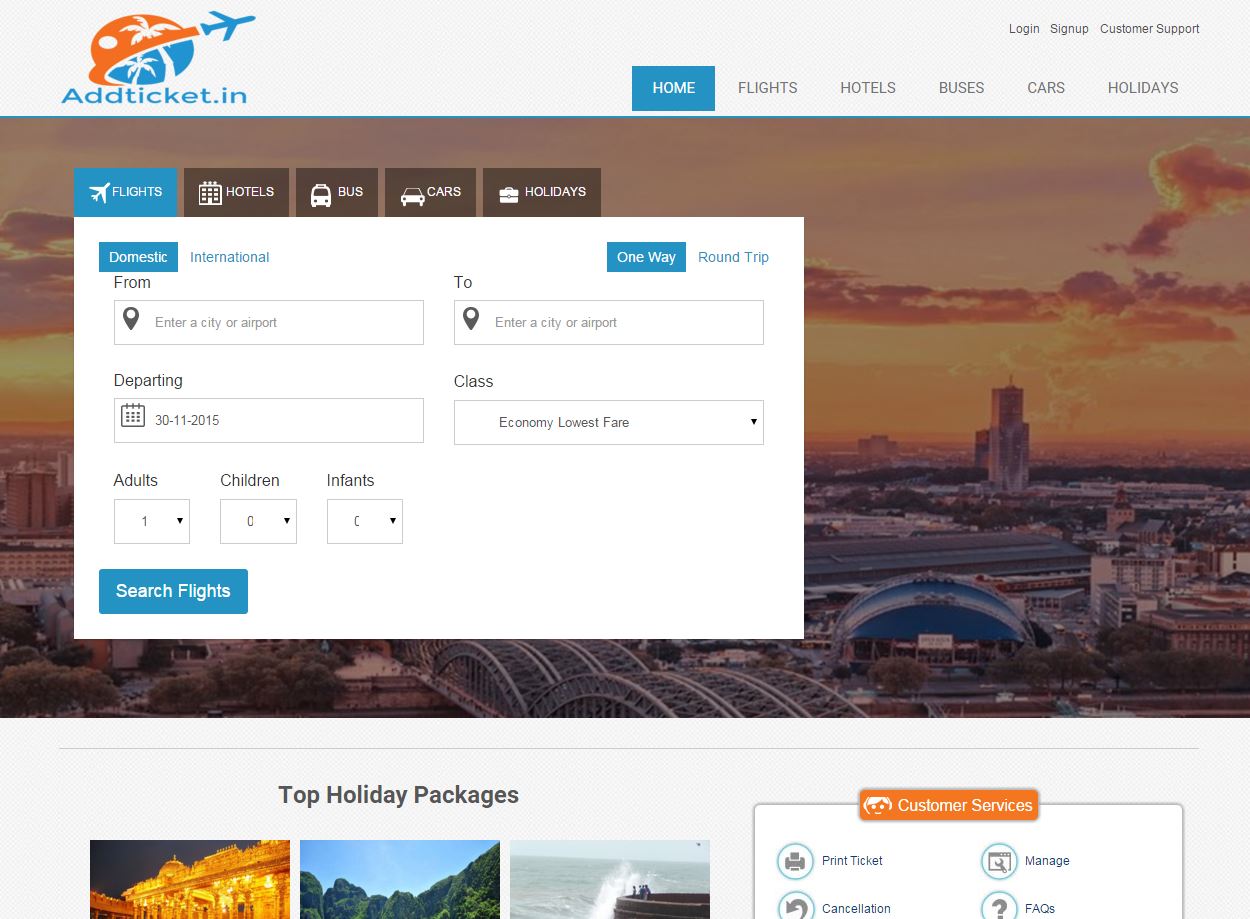Click the From city input field
Screen dimensions: 1250x919
click(x=269, y=322)
